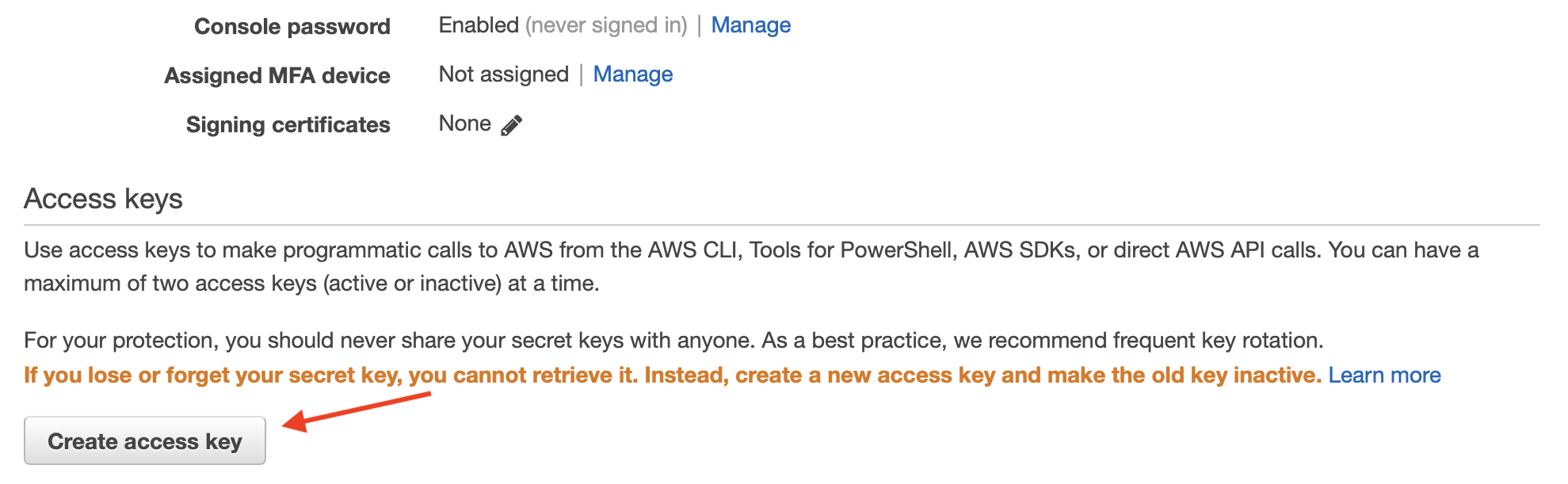Click the Enabled status text
Screen dimensions: 1568x484
pyautogui.click(x=479, y=25)
